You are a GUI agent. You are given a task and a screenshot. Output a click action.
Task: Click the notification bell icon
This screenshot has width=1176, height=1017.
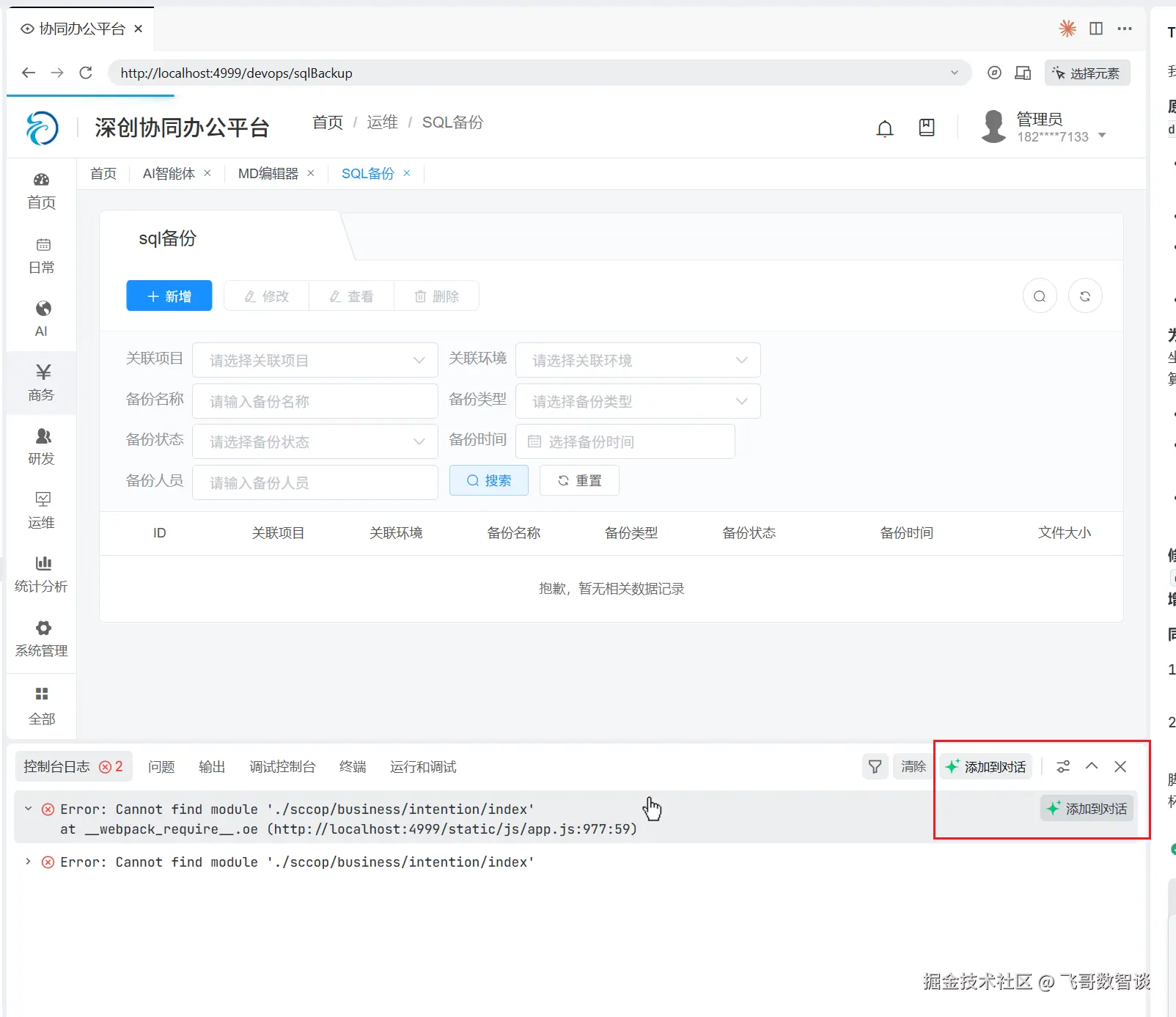pyautogui.click(x=885, y=129)
